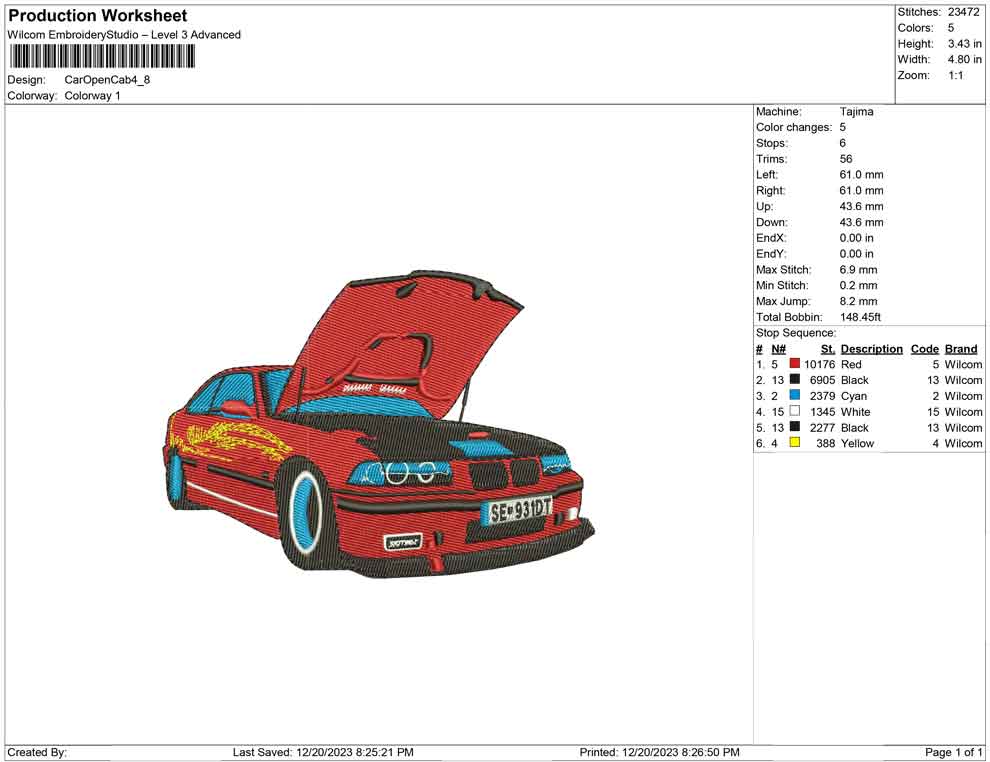Click the stitch count 23472
990x762 pixels.
click(x=963, y=12)
